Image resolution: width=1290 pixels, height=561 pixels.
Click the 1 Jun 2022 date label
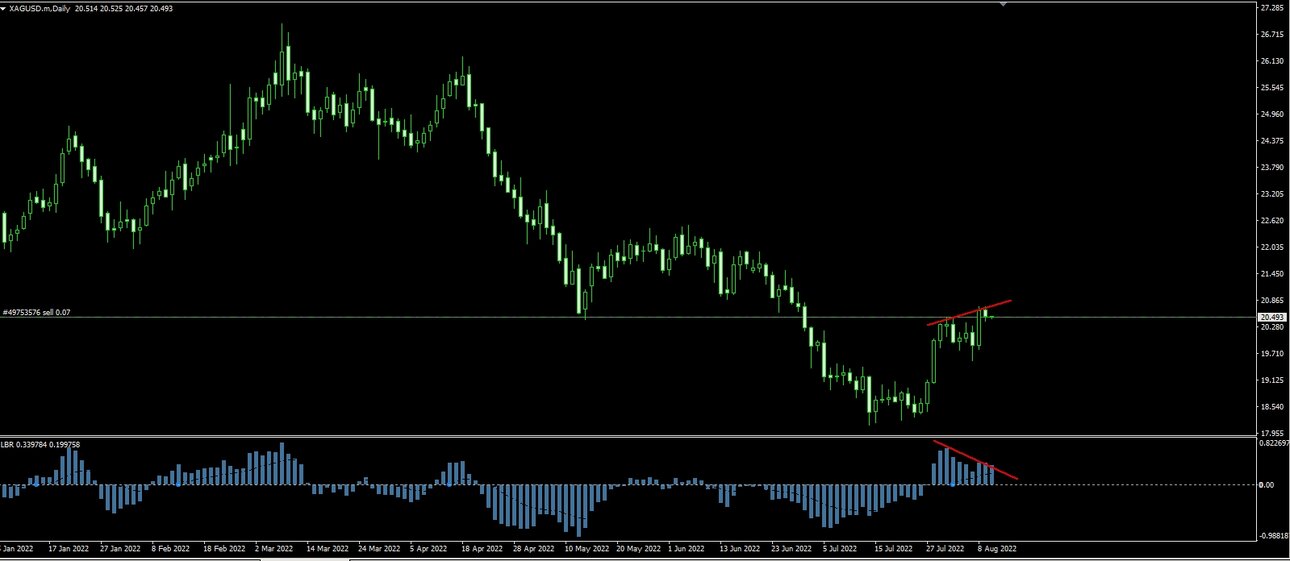[x=688, y=549]
